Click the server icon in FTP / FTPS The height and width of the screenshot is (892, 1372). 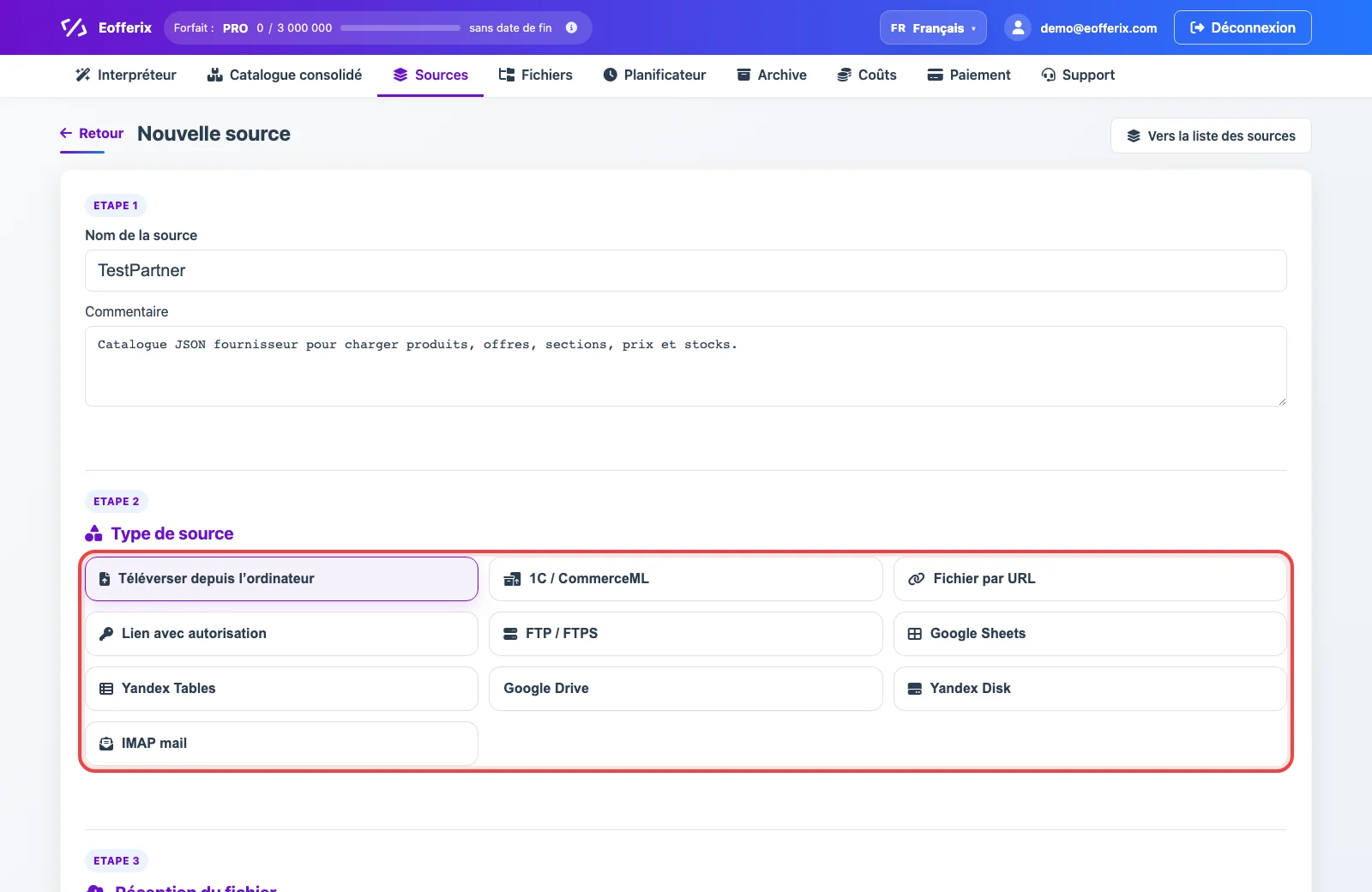[x=510, y=634]
